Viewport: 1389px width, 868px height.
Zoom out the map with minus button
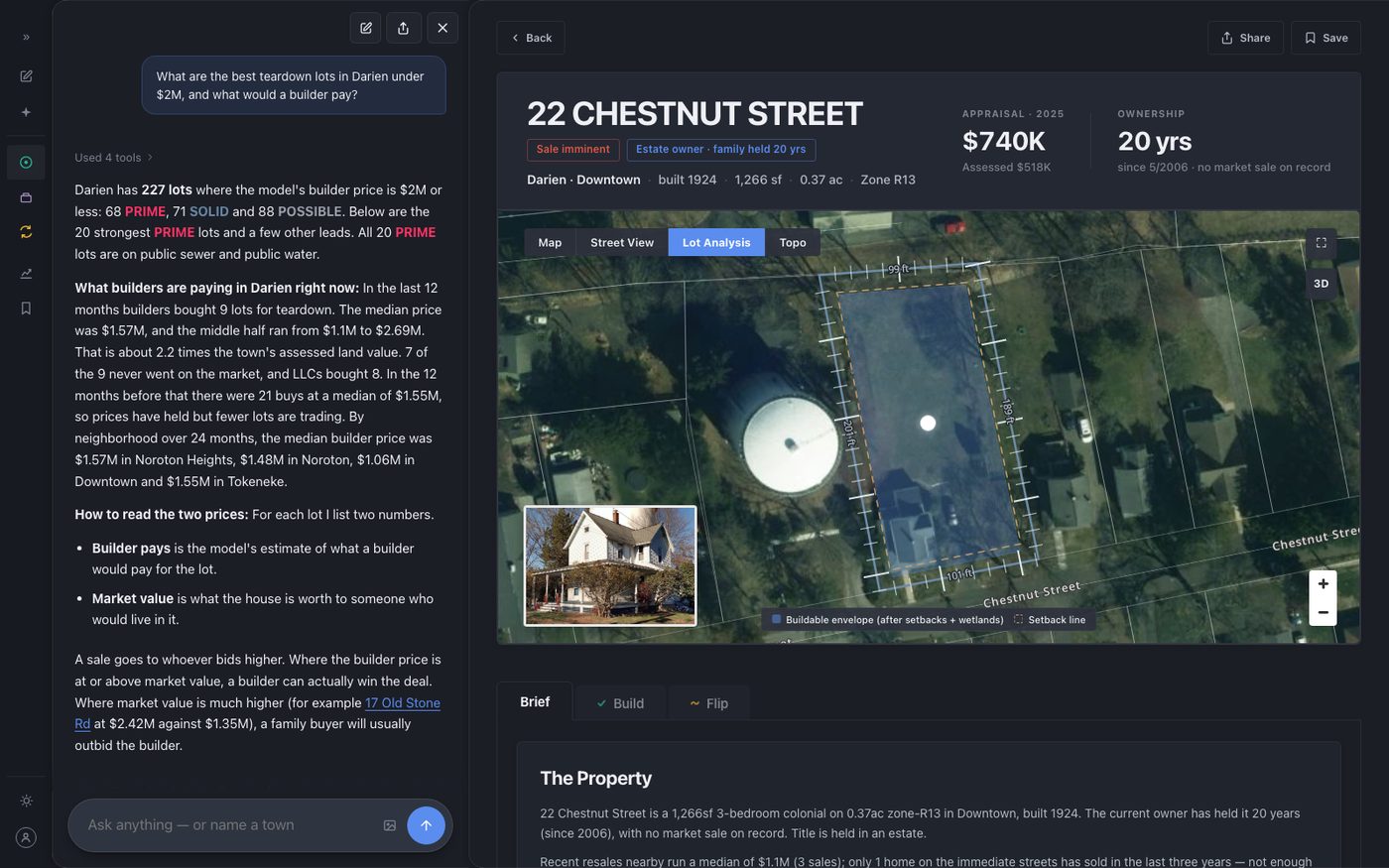(x=1323, y=612)
